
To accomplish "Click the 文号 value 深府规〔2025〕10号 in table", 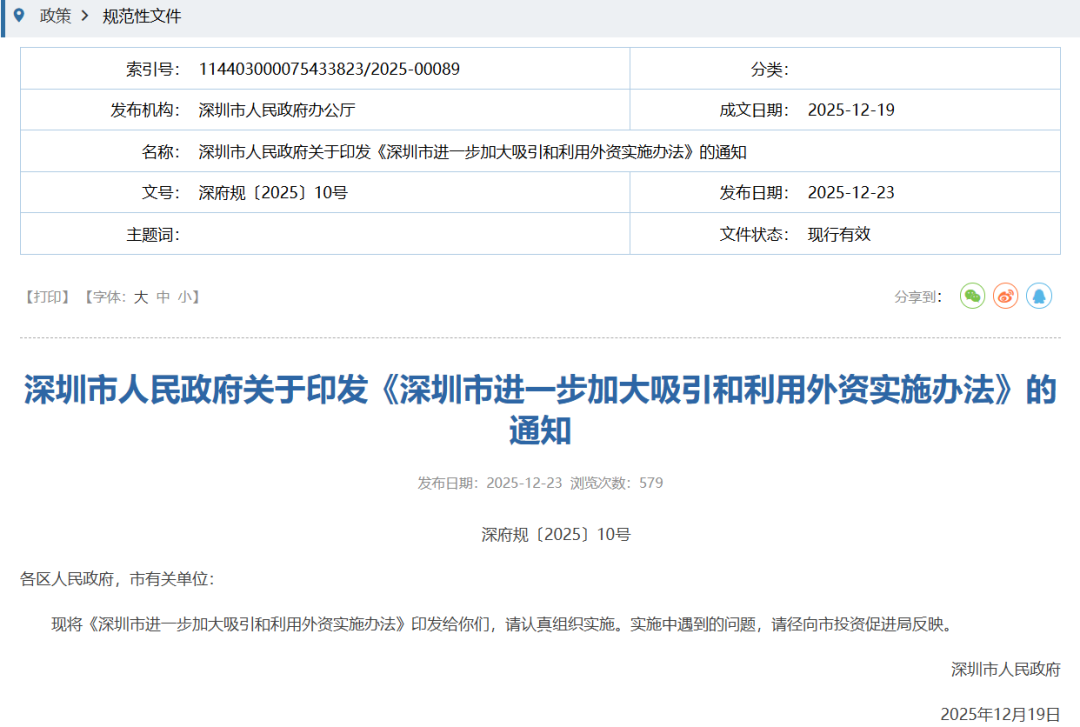I will coord(273,193).
